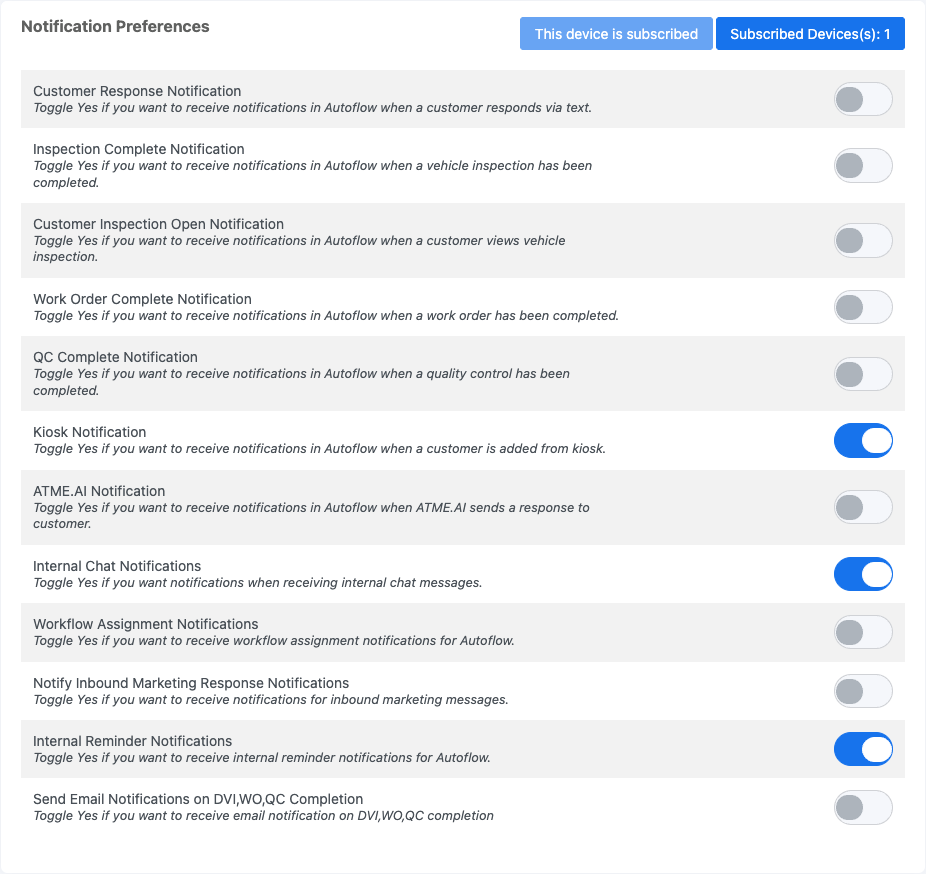Disable the Kiosk Notification toggle
Image resolution: width=926 pixels, height=874 pixels.
coord(862,440)
